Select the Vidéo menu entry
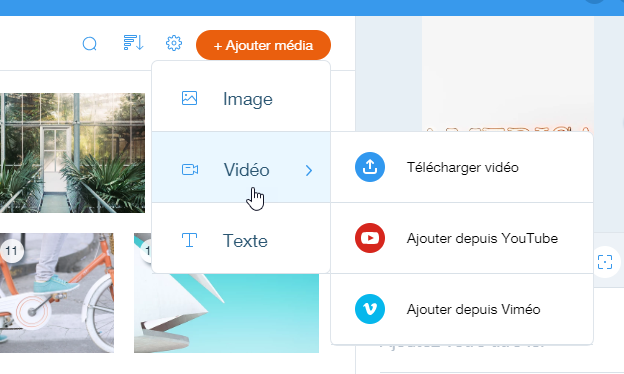This screenshot has height=374, width=624. click(x=241, y=167)
